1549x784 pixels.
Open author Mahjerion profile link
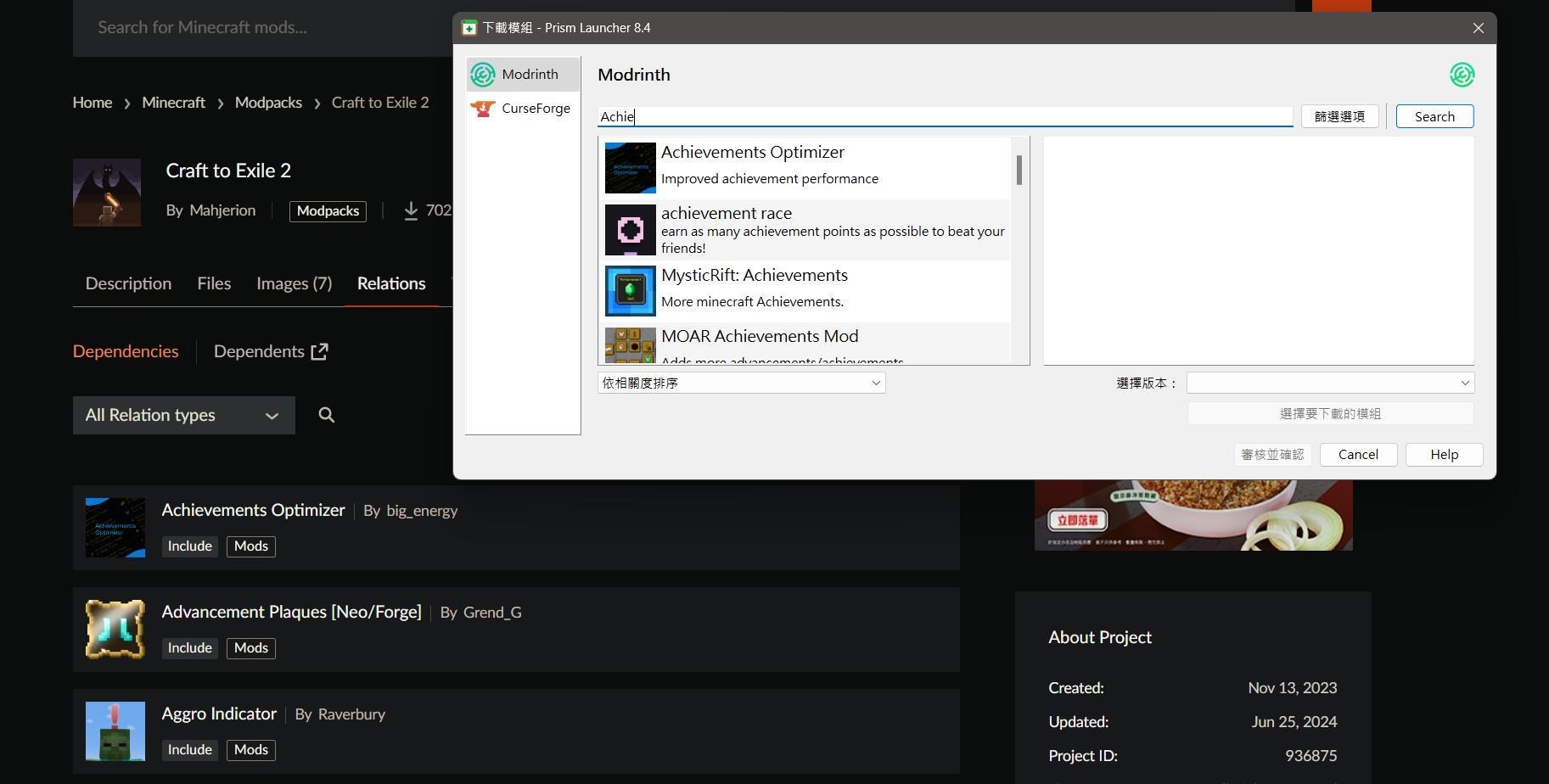coord(222,210)
